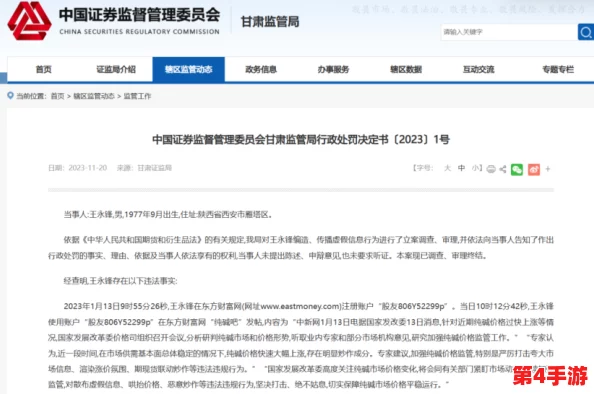Screen dimensions: 594x394
Task: Open the 专题专栏 navigation tab
Action: tap(558, 69)
